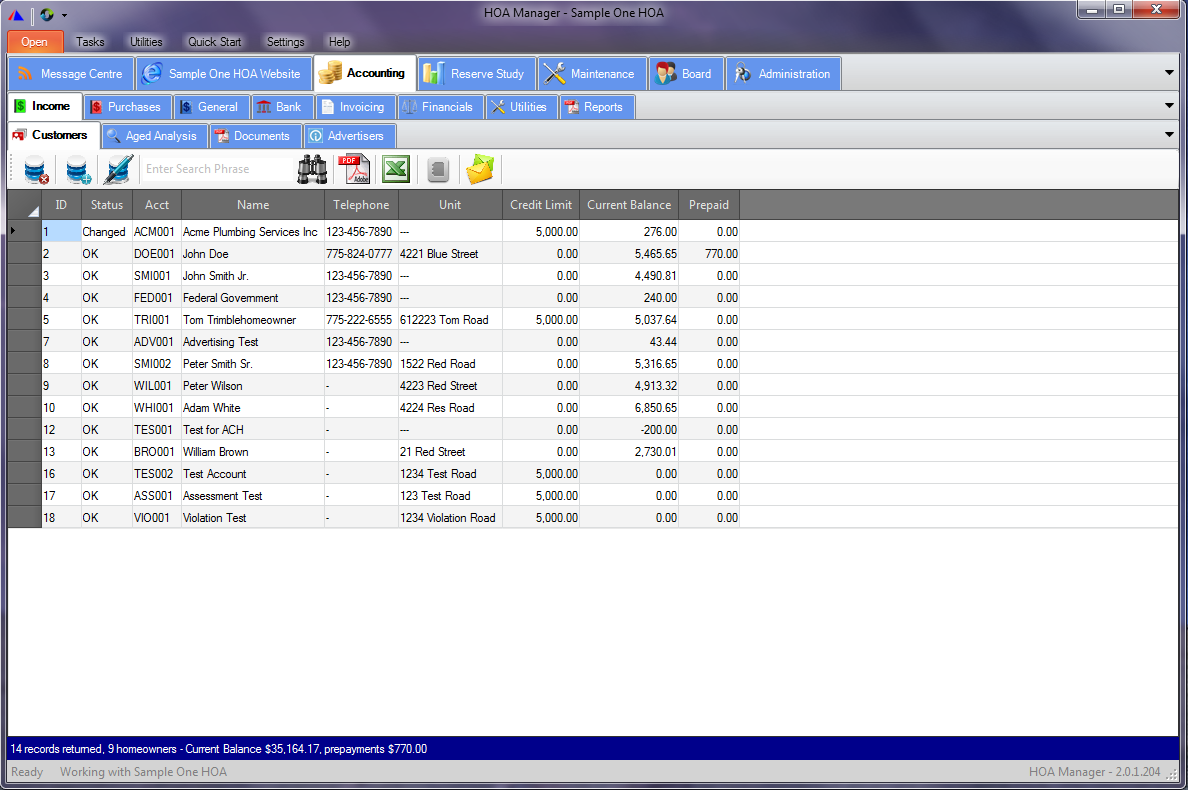Export the customer list to Excel
Screen dimensions: 1188x790
coord(395,169)
